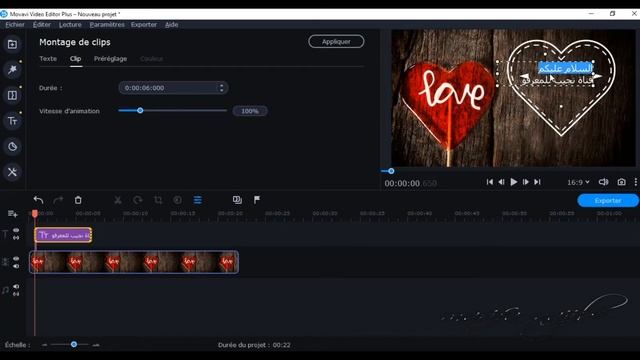This screenshot has height=360, width=640.
Task: Mute the video track
Action: [16, 266]
